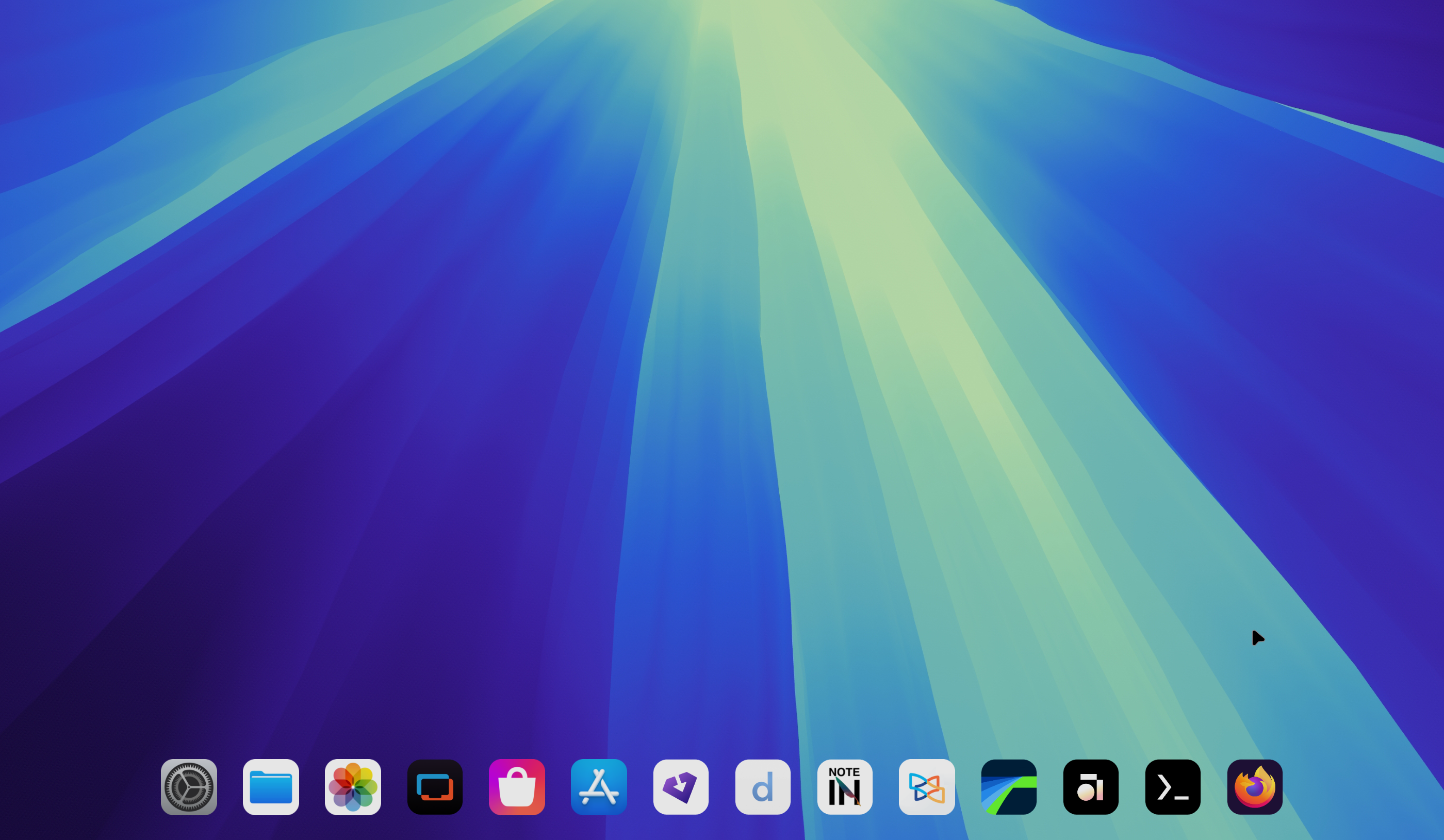This screenshot has width=1444, height=840.
Task: Launch the purple diamond arrow app
Action: point(681,787)
